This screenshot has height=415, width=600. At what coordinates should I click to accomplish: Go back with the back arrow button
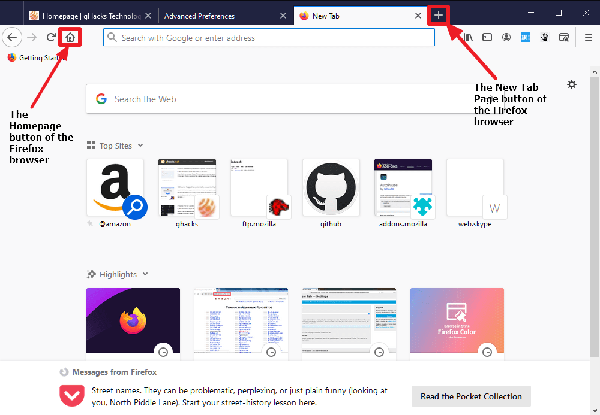pyautogui.click(x=12, y=37)
